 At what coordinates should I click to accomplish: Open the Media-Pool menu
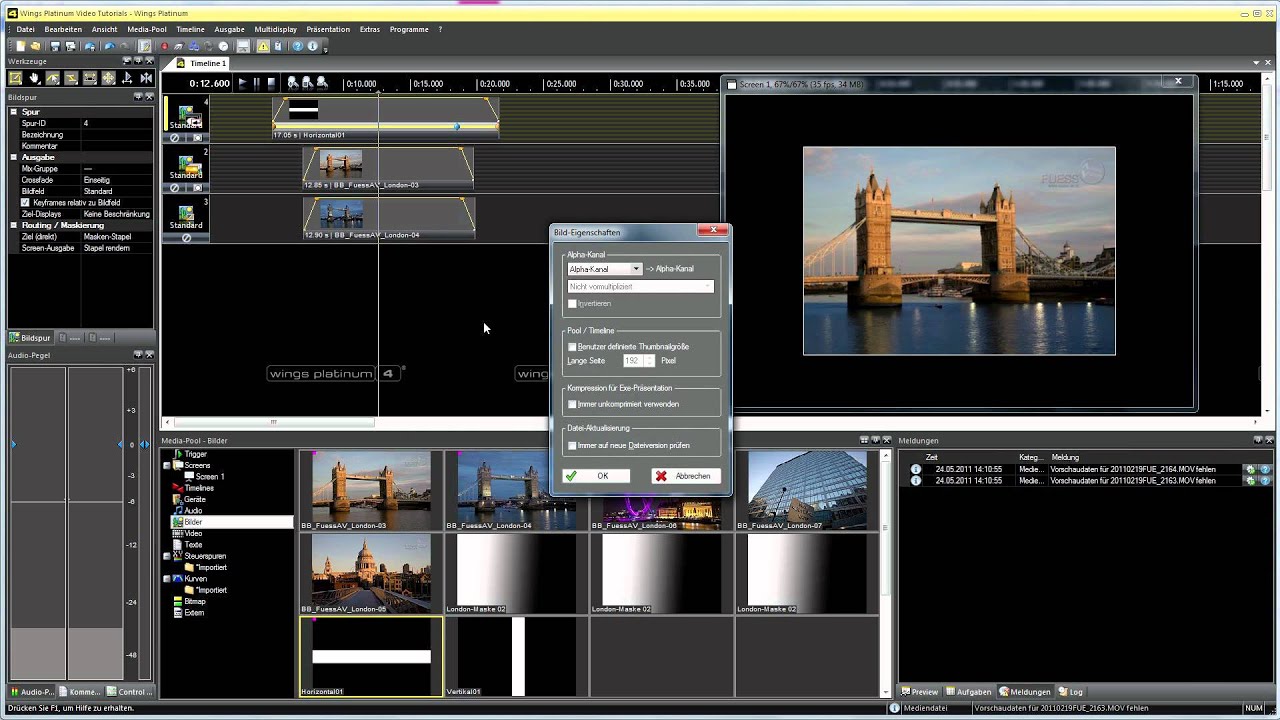point(147,29)
